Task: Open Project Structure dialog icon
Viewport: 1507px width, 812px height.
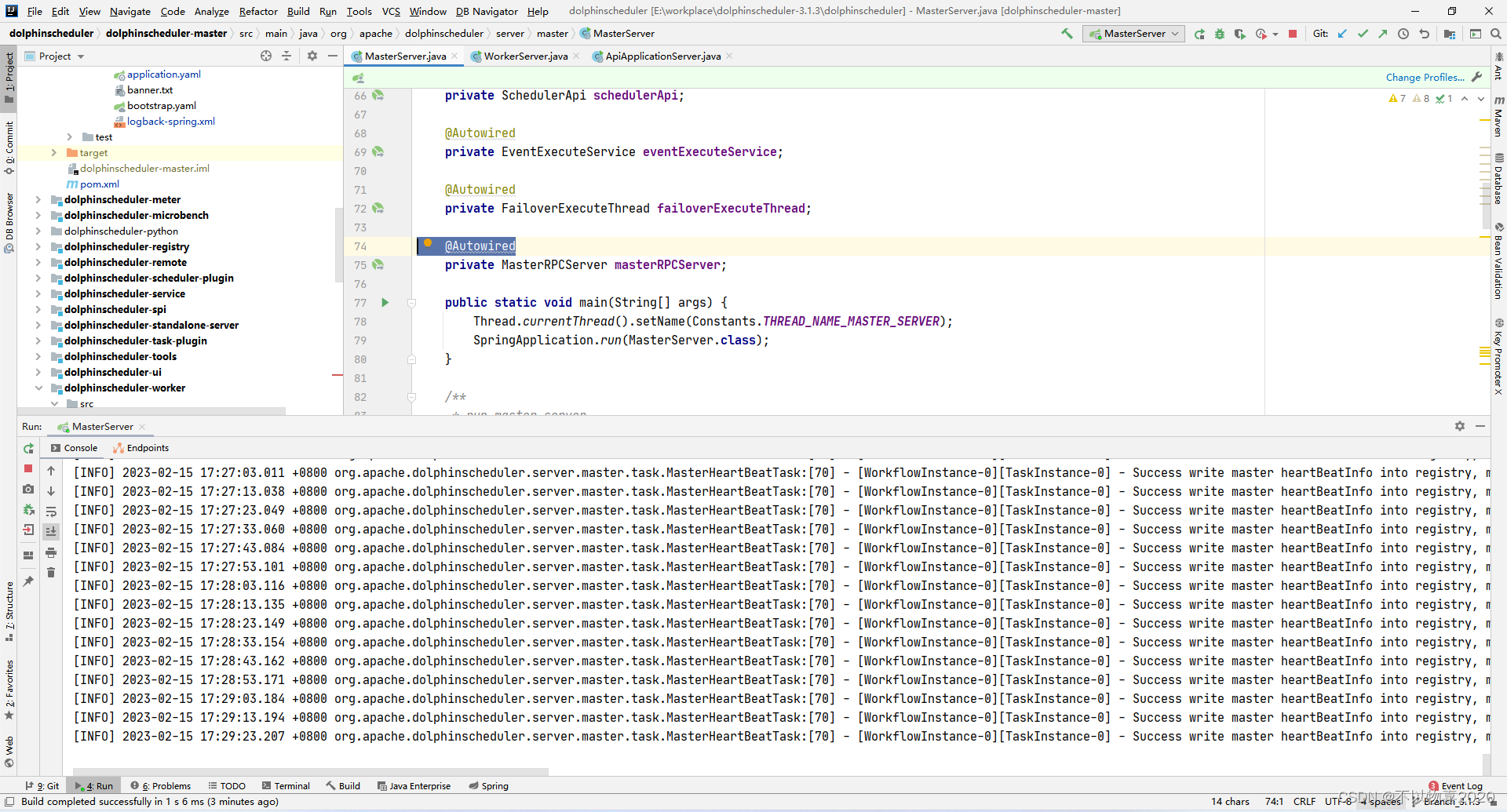Action: tap(1450, 34)
